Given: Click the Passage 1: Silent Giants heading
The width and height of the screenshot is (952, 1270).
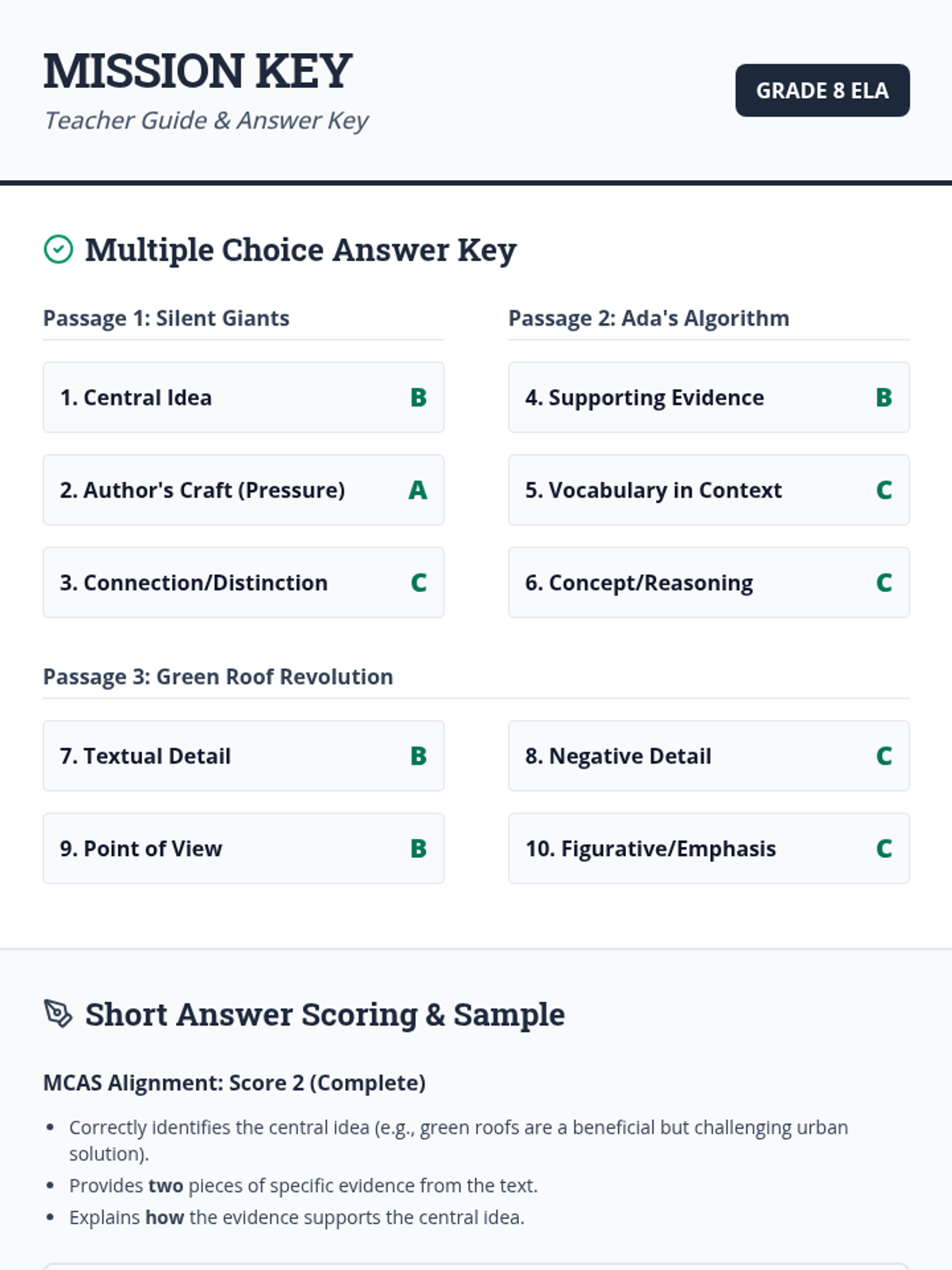Looking at the screenshot, I should click(166, 318).
